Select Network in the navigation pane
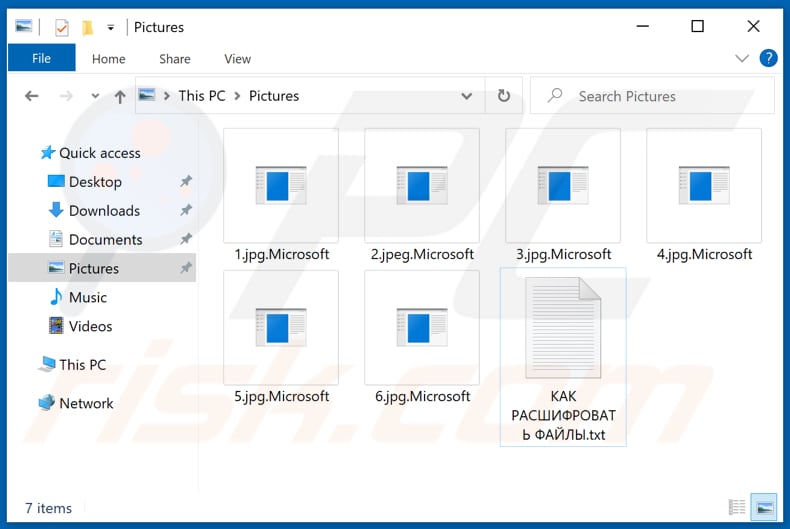Image resolution: width=790 pixels, height=529 pixels. click(x=76, y=403)
